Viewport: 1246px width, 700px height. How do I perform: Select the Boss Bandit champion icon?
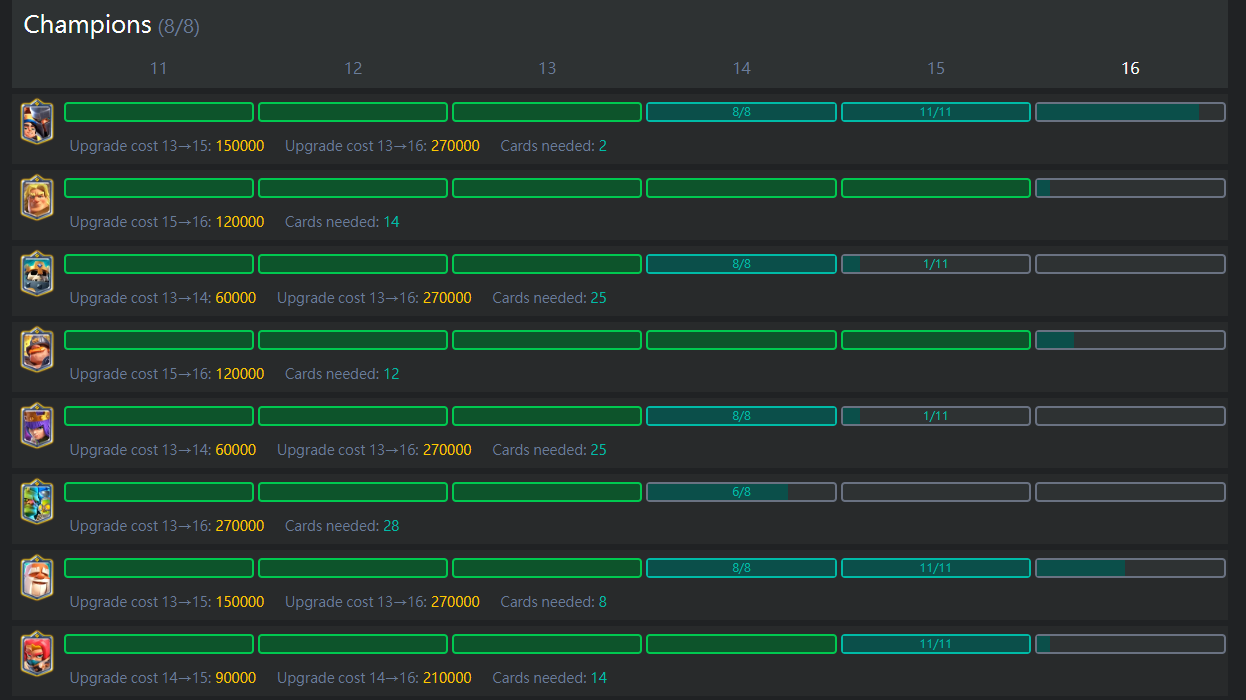click(x=37, y=654)
